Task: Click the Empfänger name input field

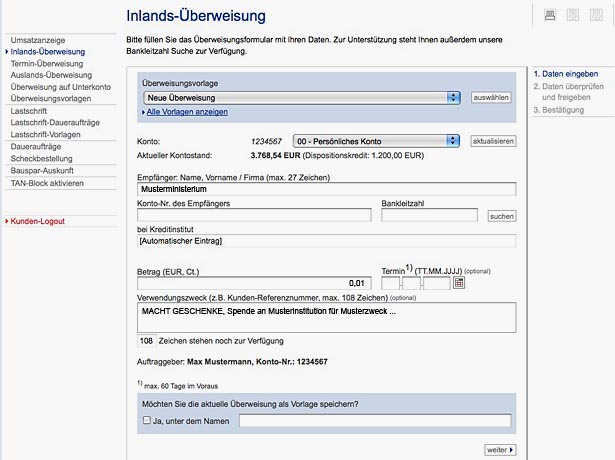Action: [326, 188]
